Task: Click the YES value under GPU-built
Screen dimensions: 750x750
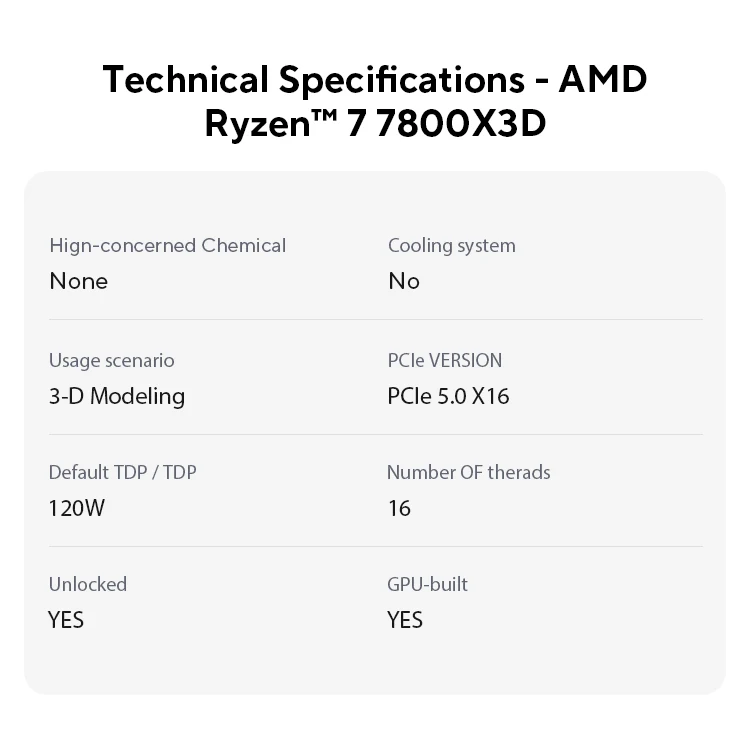Action: pyautogui.click(x=405, y=620)
